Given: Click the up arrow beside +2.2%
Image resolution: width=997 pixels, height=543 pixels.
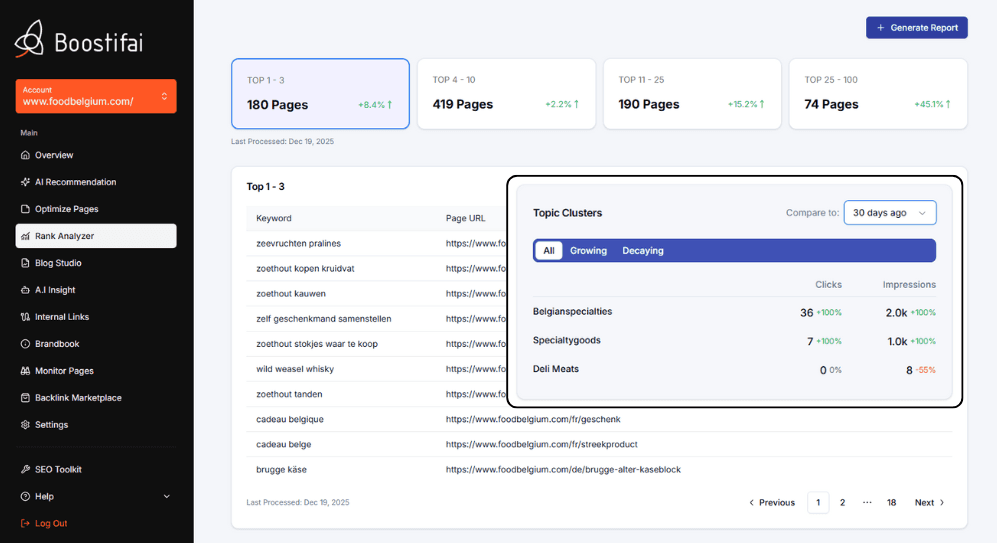Looking at the screenshot, I should coord(576,104).
